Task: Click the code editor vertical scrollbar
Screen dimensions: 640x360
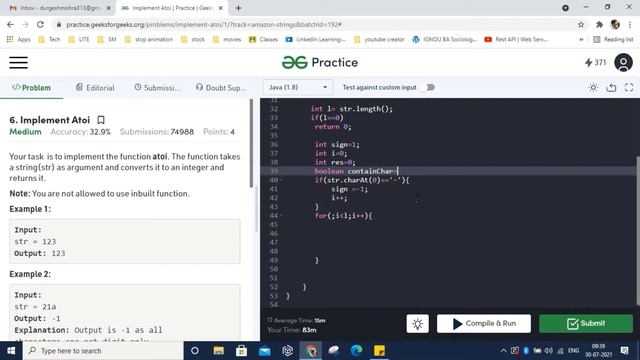Action: (x=638, y=231)
